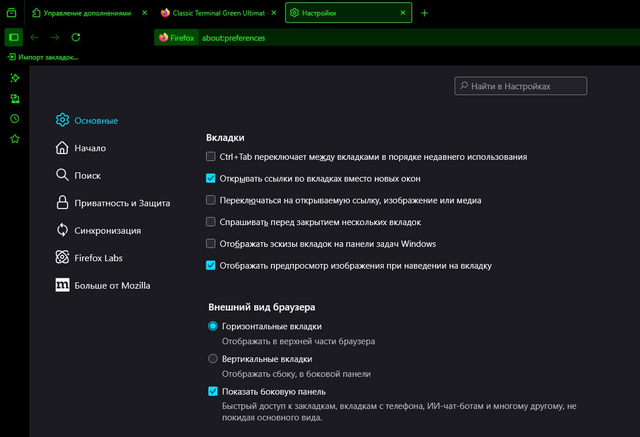Image resolution: width=640 pixels, height=437 pixels.
Task: Click 'Импорт закладок...' bookmarks toolbar link
Action: (43, 57)
